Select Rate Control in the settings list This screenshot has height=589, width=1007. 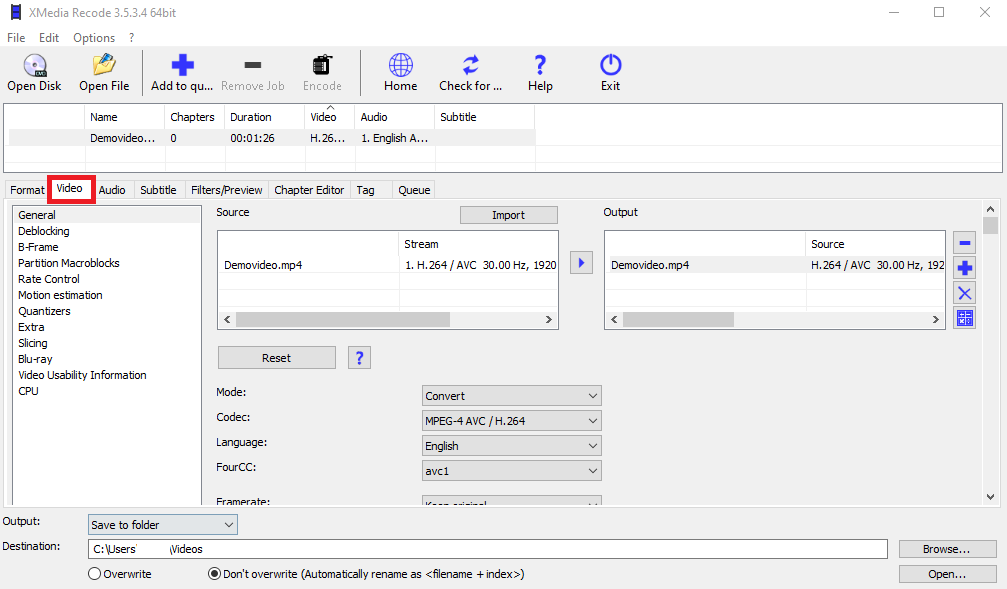[49, 279]
